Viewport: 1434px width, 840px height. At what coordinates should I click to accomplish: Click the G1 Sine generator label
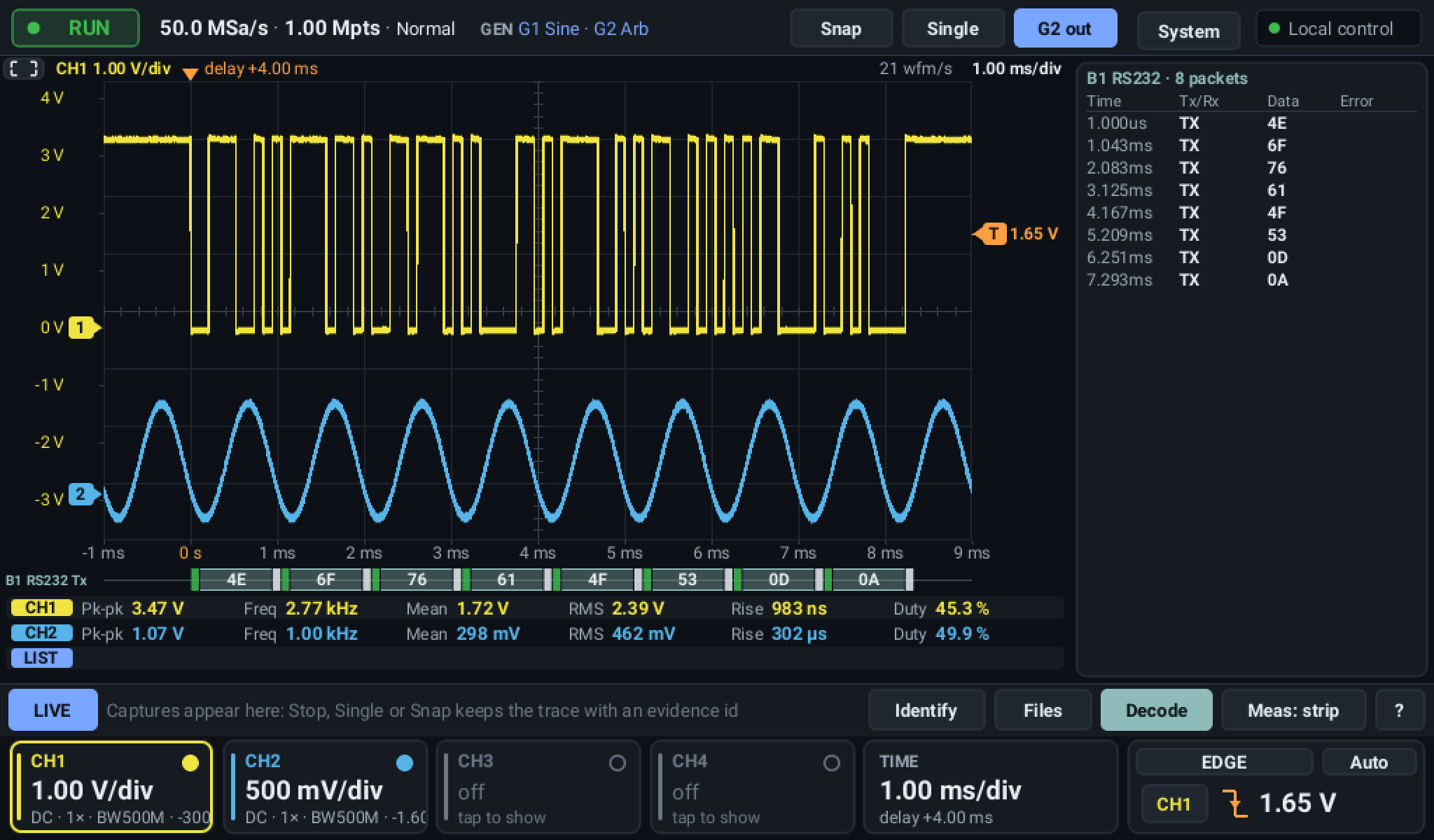pyautogui.click(x=548, y=29)
